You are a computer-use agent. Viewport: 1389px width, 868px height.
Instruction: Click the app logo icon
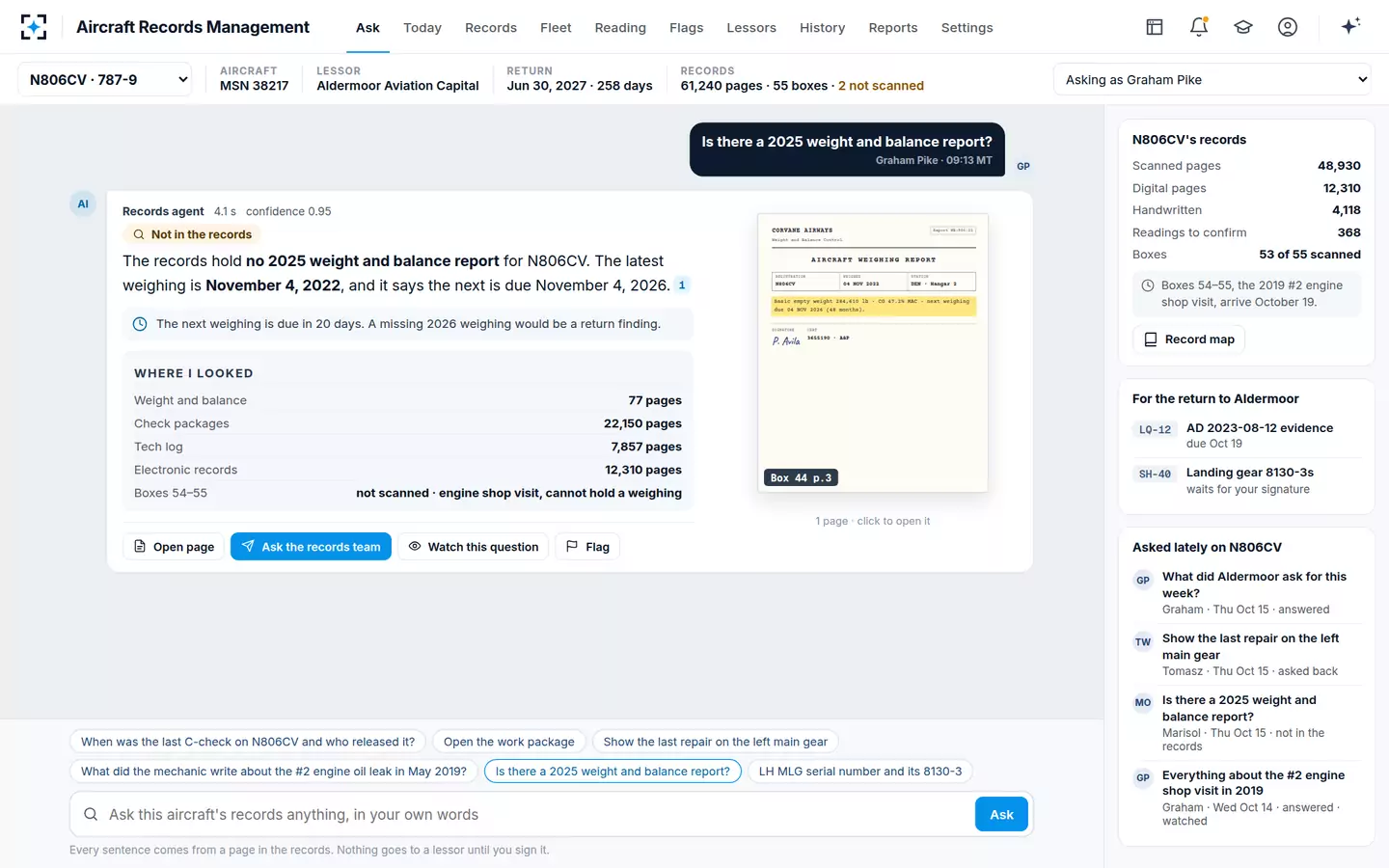coord(34,27)
